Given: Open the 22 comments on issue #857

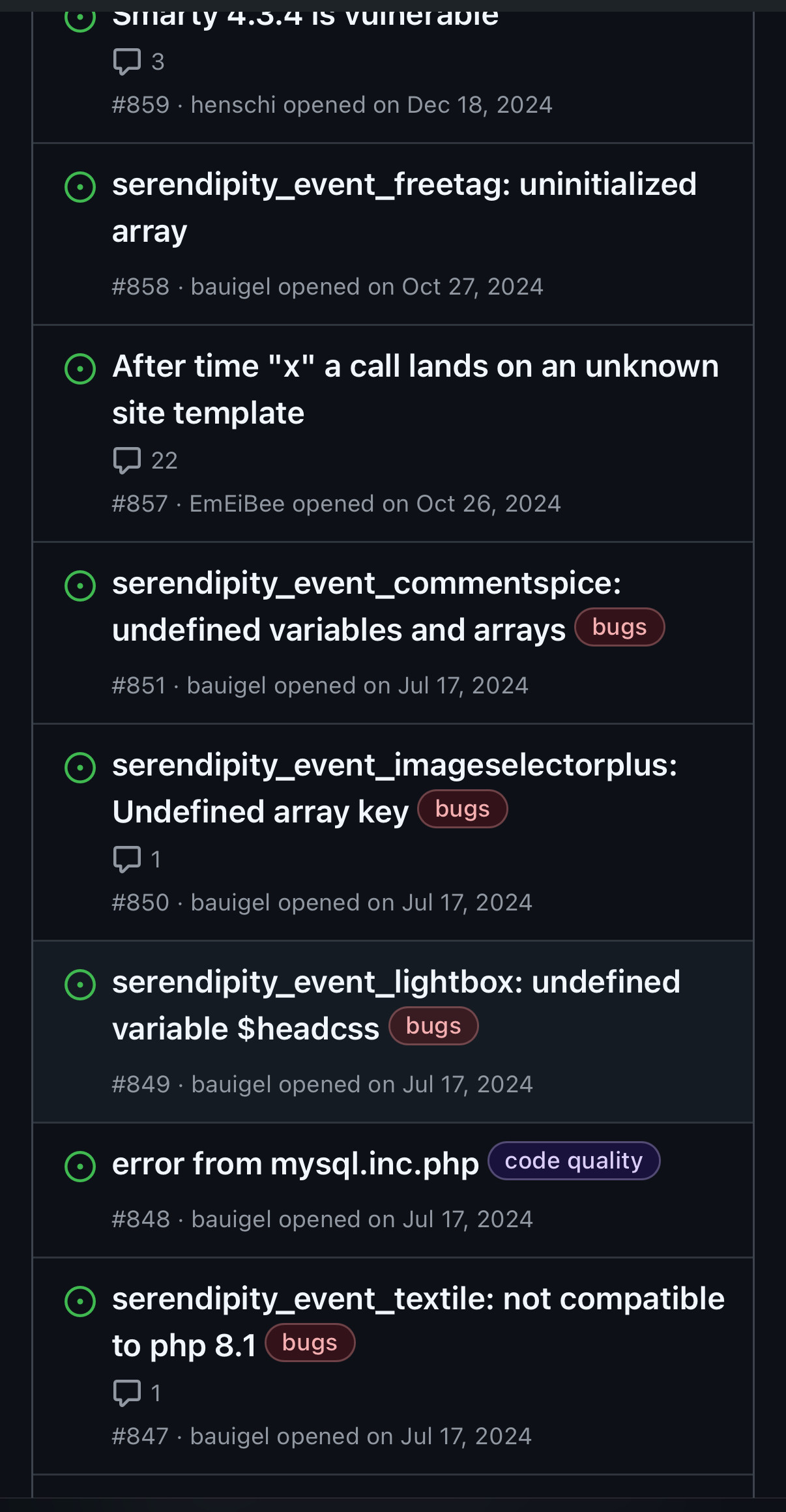Looking at the screenshot, I should [145, 461].
